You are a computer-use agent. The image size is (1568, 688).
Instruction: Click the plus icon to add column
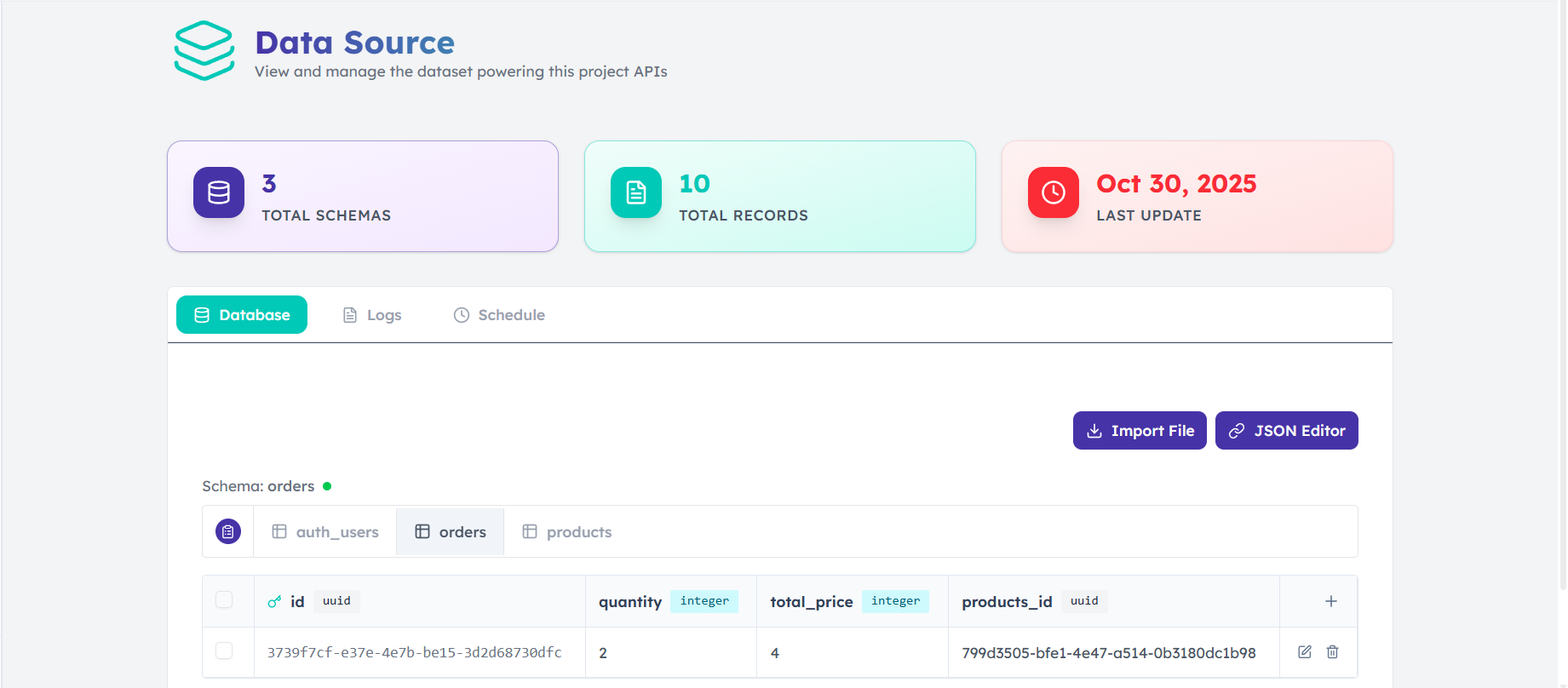[x=1331, y=601]
